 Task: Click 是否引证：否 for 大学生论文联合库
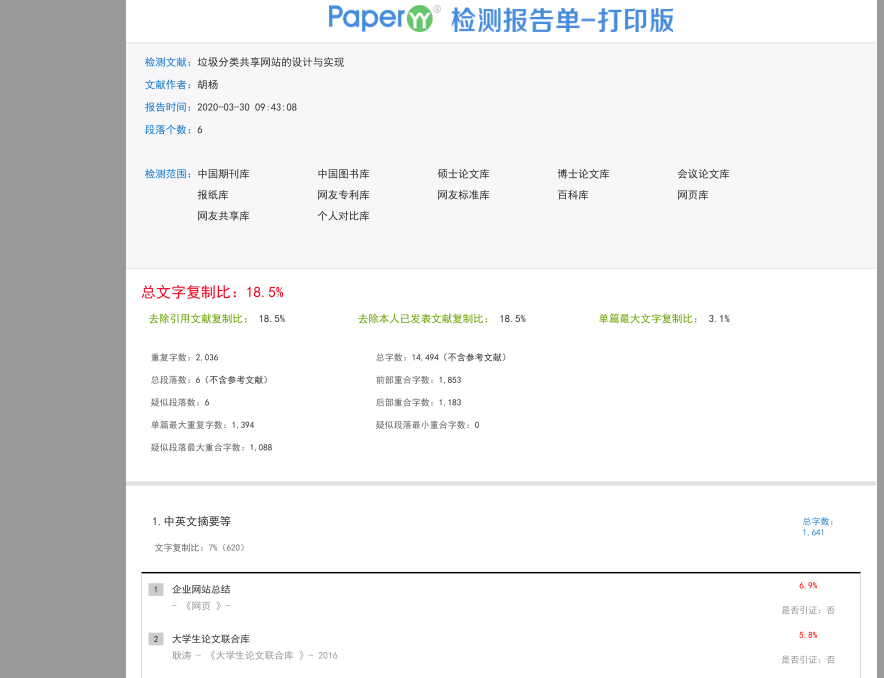[x=808, y=660]
